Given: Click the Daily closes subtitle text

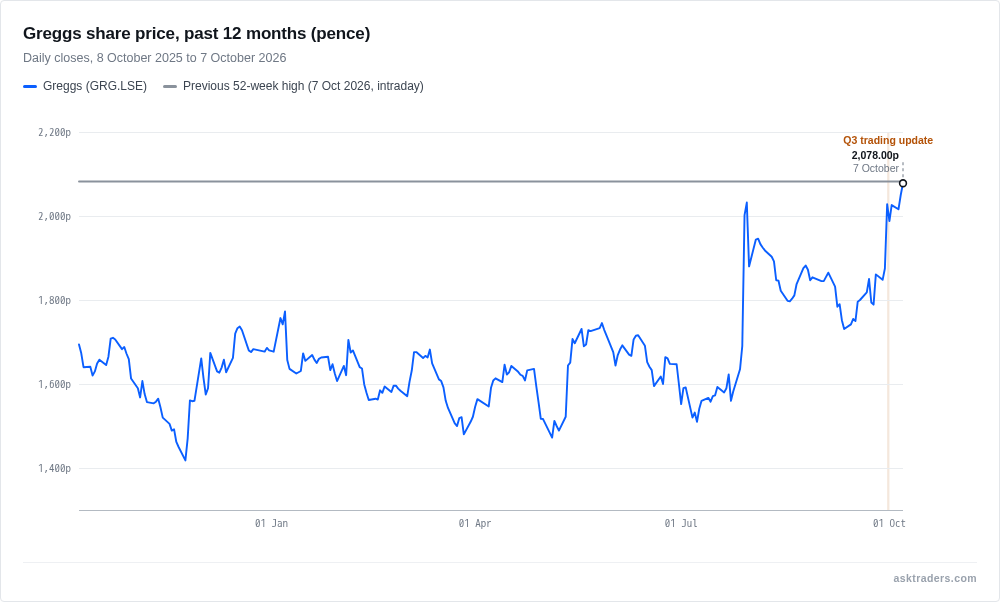Looking at the screenshot, I should 154,58.
